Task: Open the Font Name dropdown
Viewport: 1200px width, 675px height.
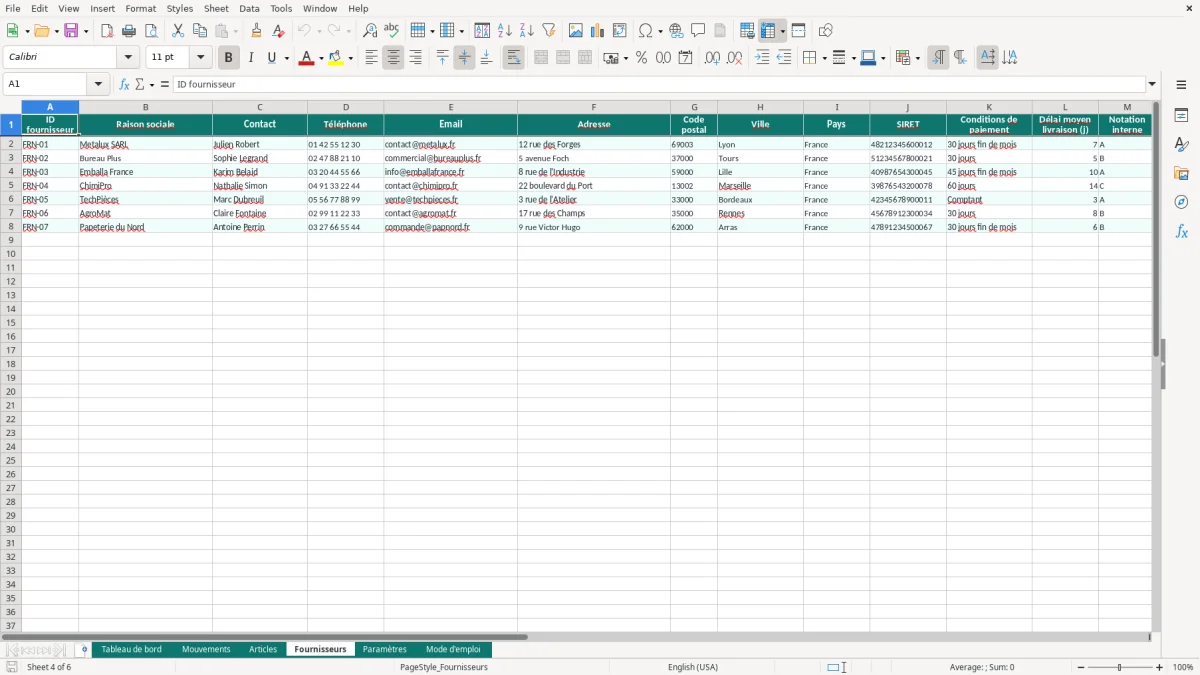Action: [x=128, y=58]
